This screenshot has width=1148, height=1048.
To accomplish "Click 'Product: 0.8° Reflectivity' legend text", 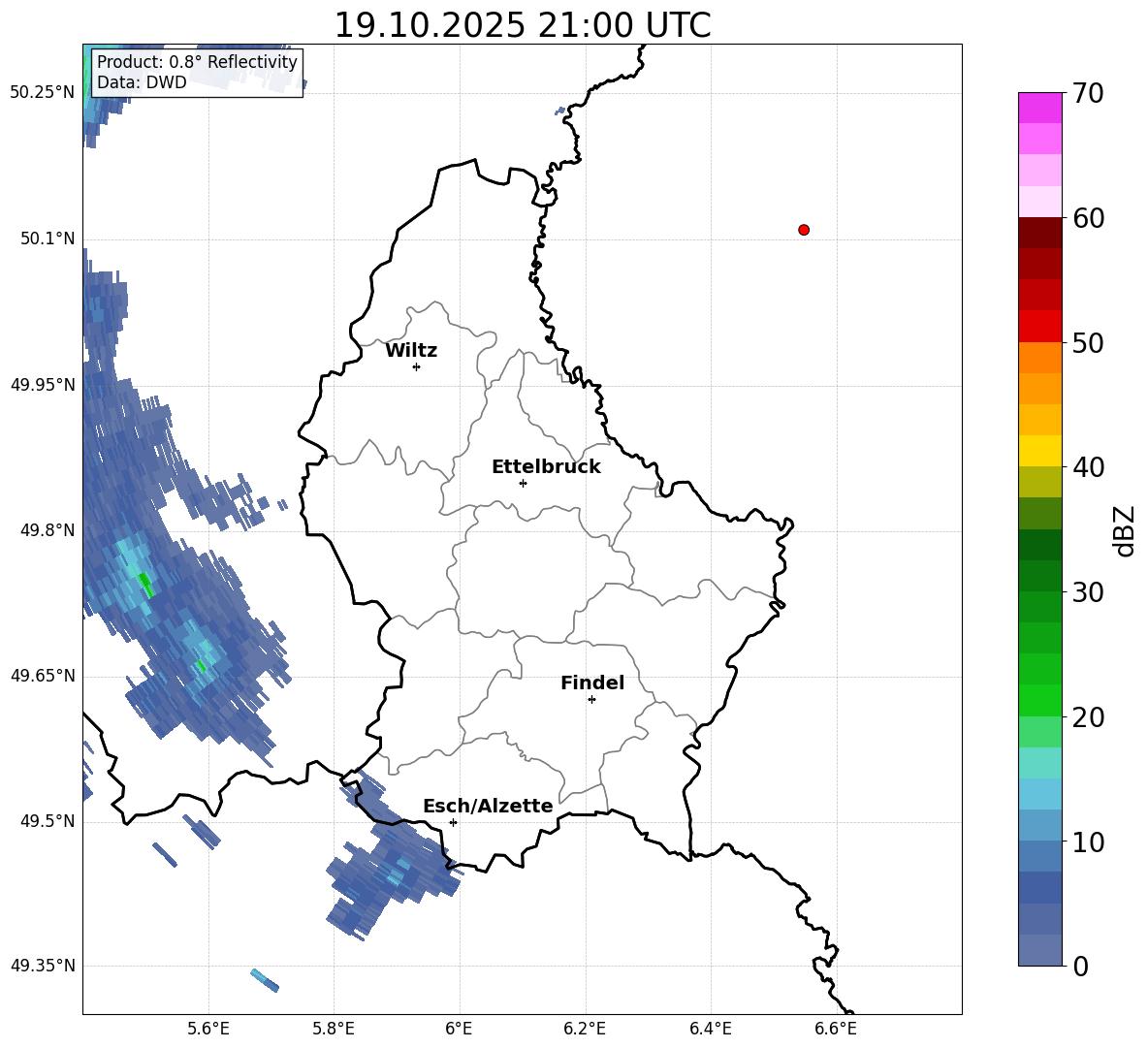I will point(197,61).
